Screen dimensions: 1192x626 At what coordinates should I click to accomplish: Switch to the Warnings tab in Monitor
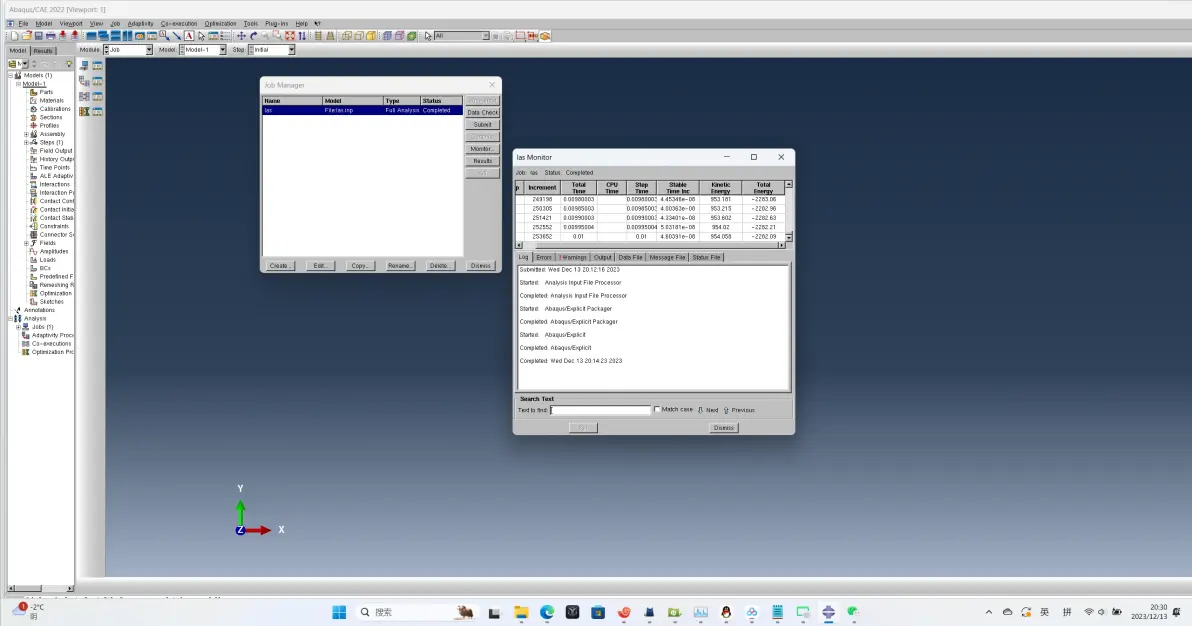click(573, 257)
